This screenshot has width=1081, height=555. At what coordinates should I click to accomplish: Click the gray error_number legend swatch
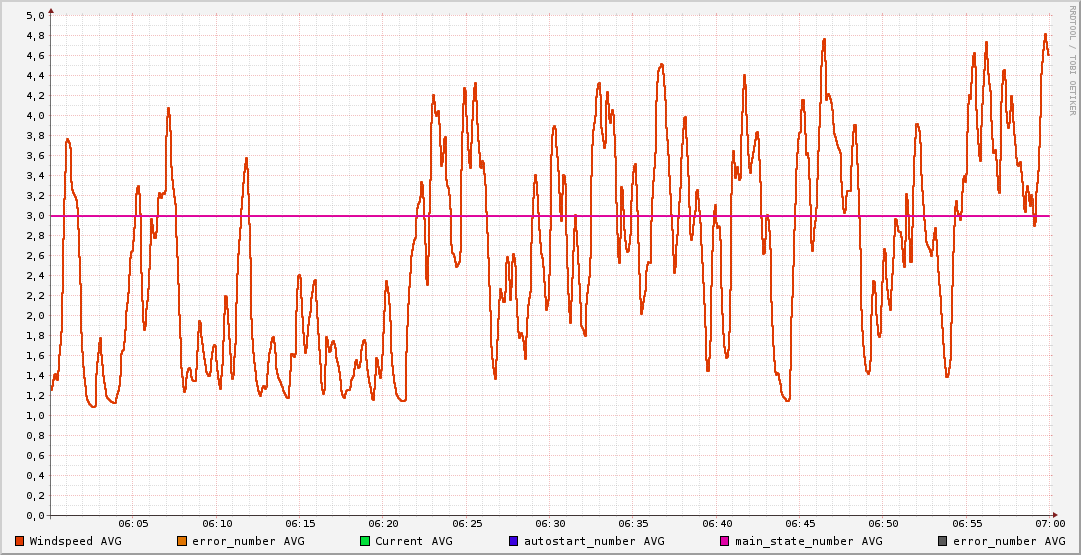point(942,541)
